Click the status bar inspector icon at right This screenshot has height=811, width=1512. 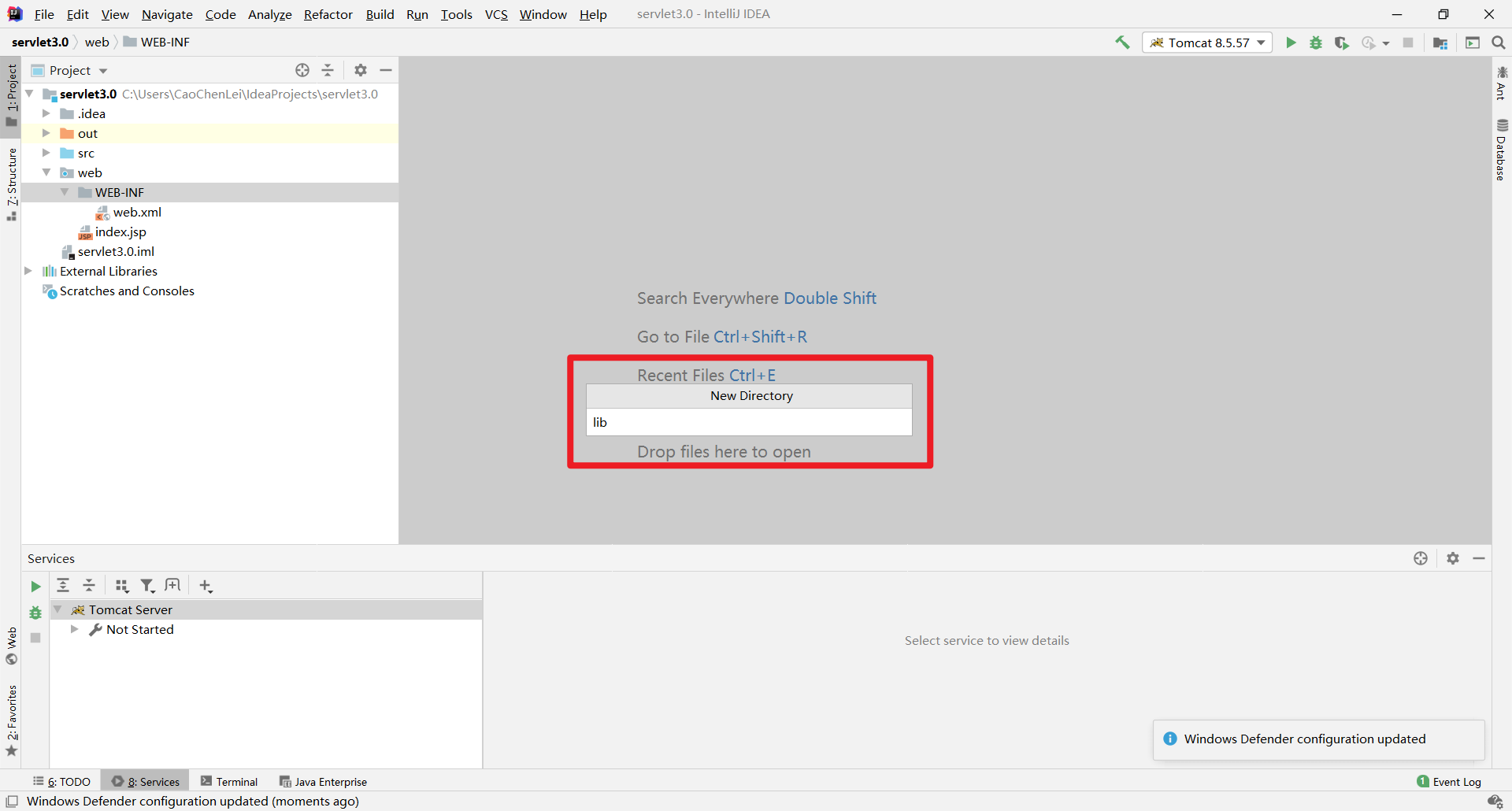[1495, 802]
